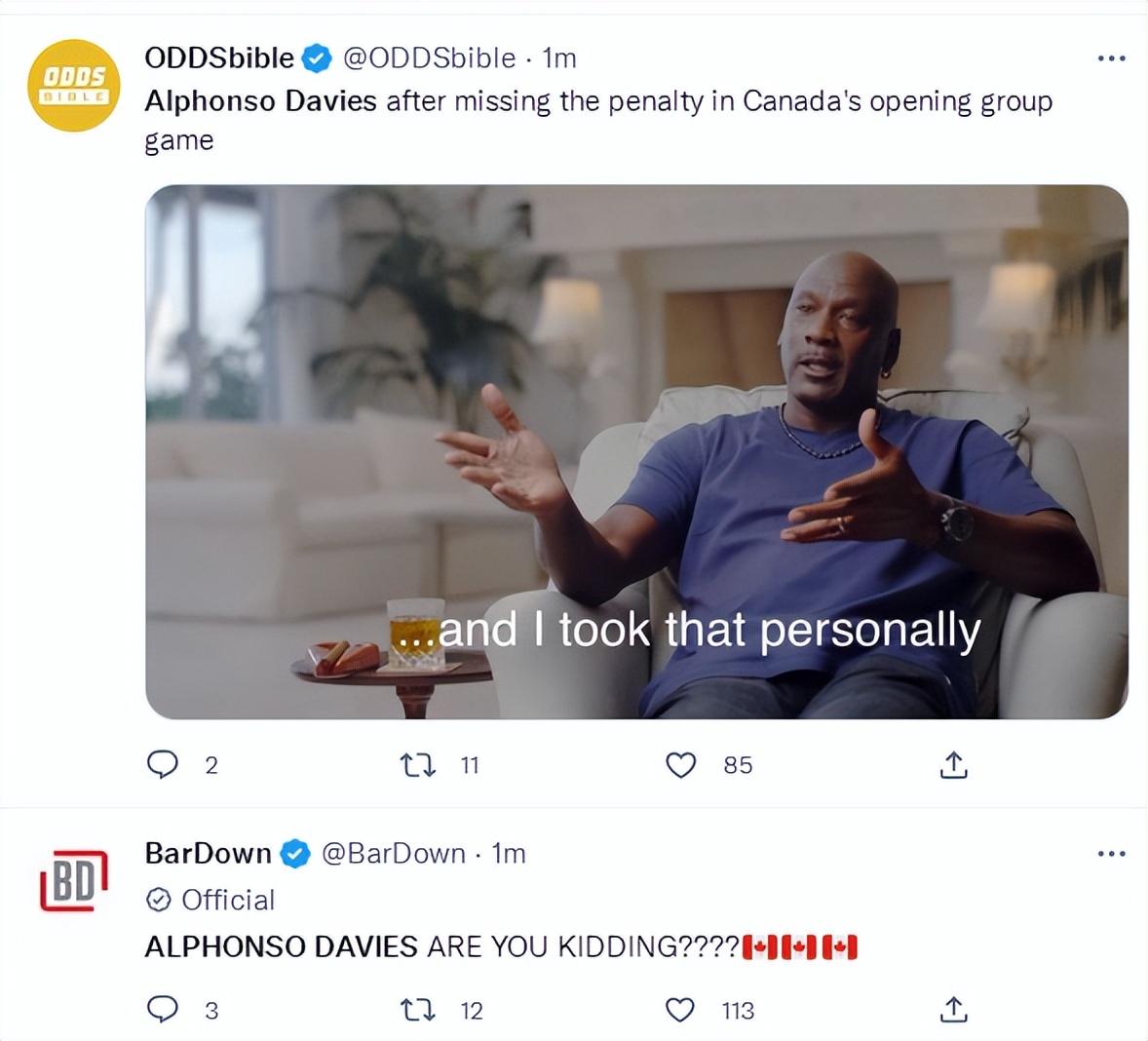
Task: Click the ODDSbible verified badge
Action: 317,58
